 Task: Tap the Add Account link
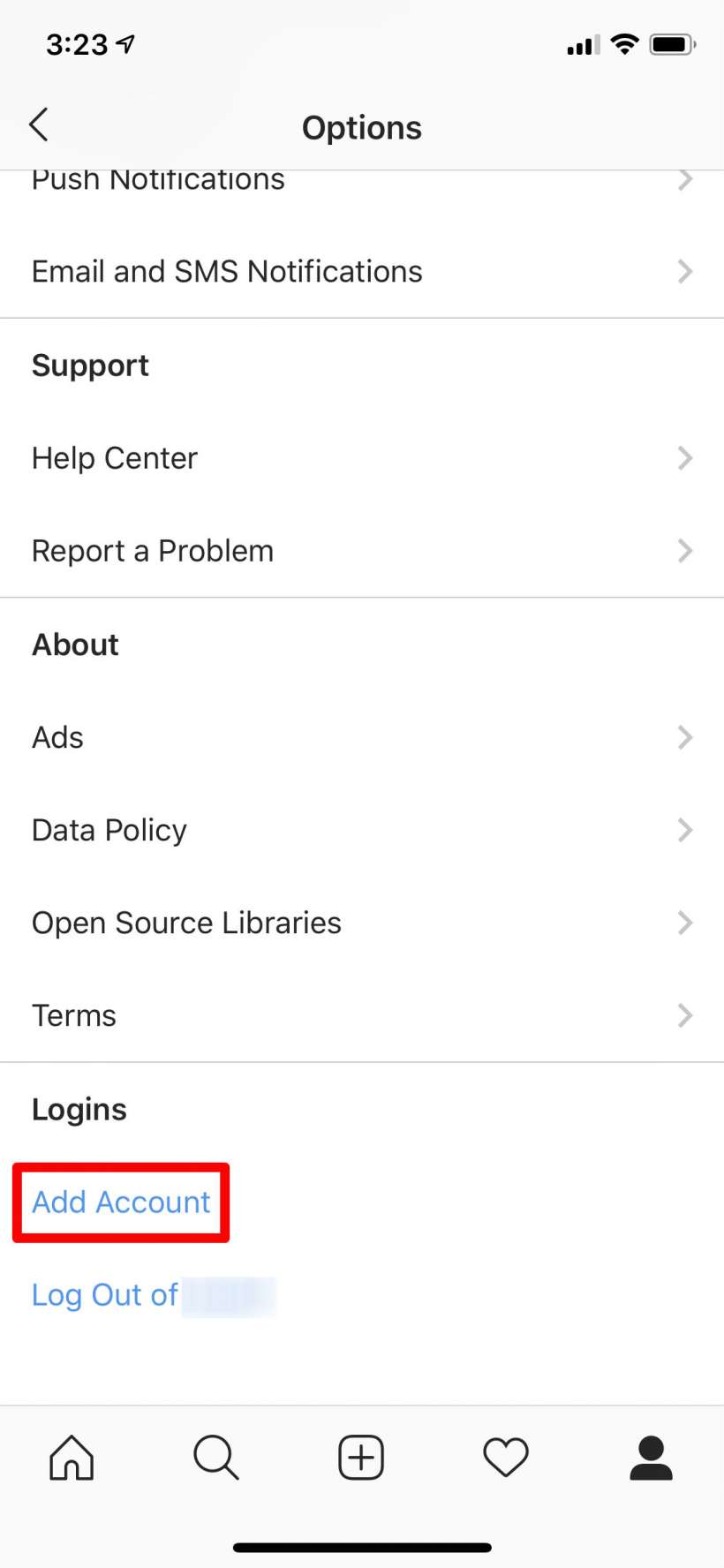[x=121, y=1202]
